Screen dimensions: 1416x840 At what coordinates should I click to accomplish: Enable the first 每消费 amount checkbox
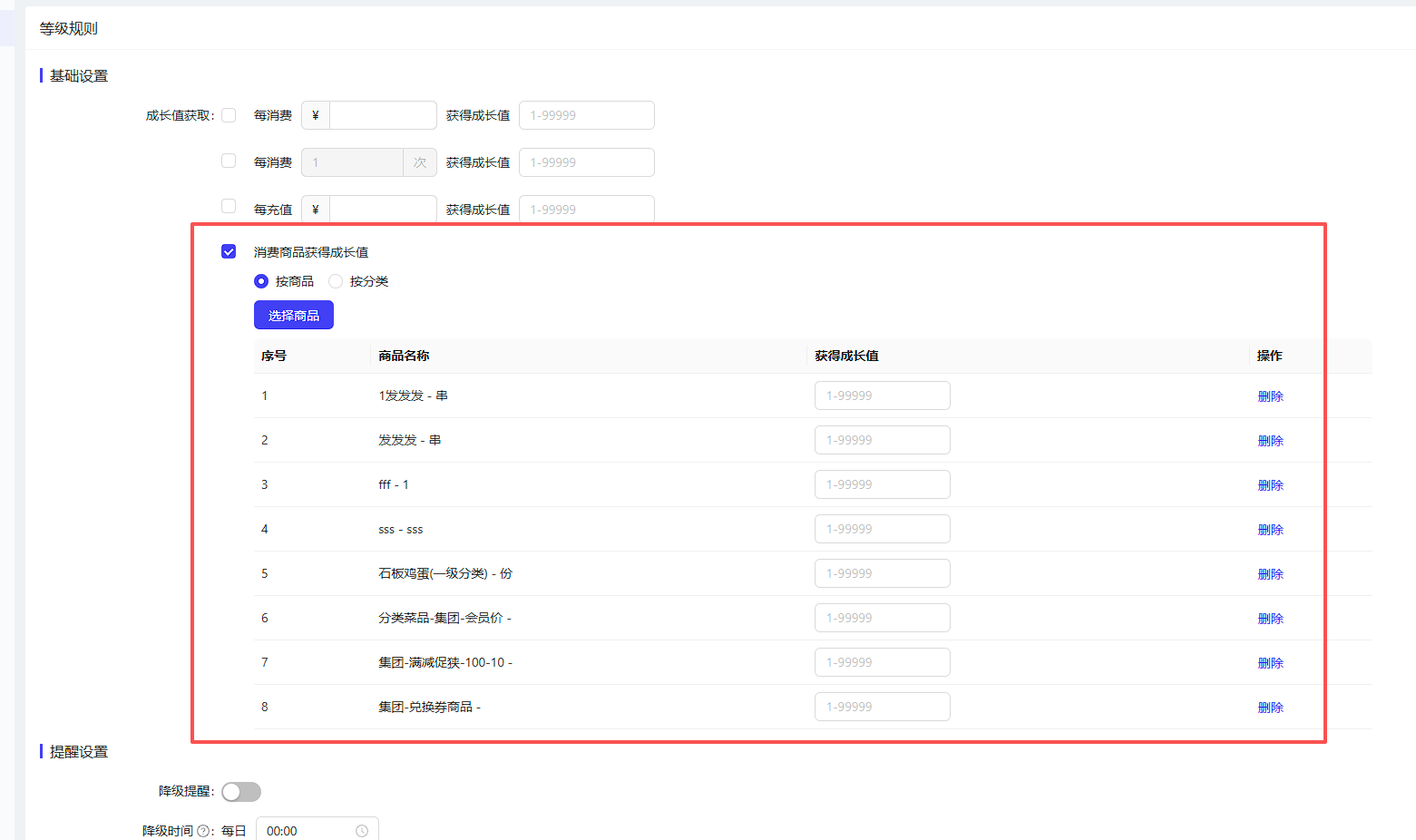click(x=229, y=115)
